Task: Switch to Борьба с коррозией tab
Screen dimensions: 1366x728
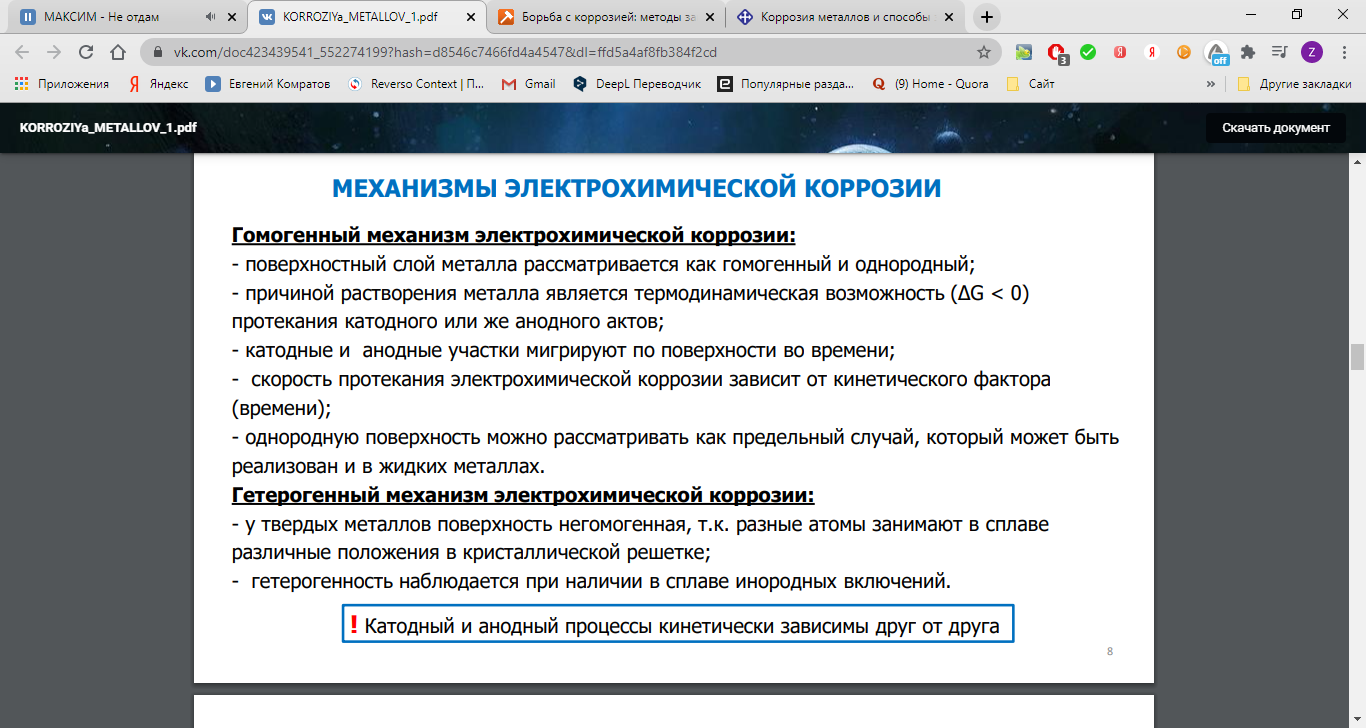Action: pyautogui.click(x=607, y=17)
